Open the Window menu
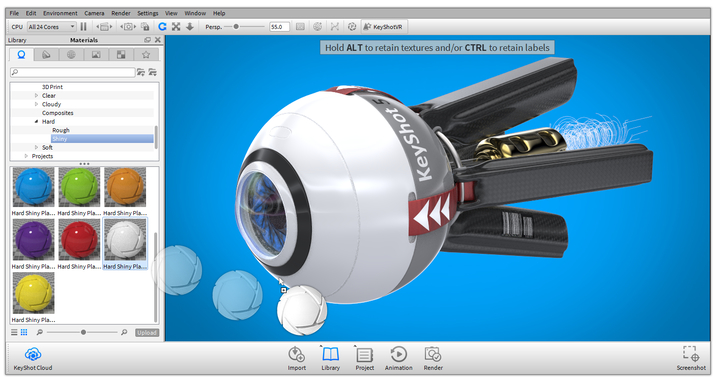Viewport: 716px width, 380px height. tap(195, 13)
